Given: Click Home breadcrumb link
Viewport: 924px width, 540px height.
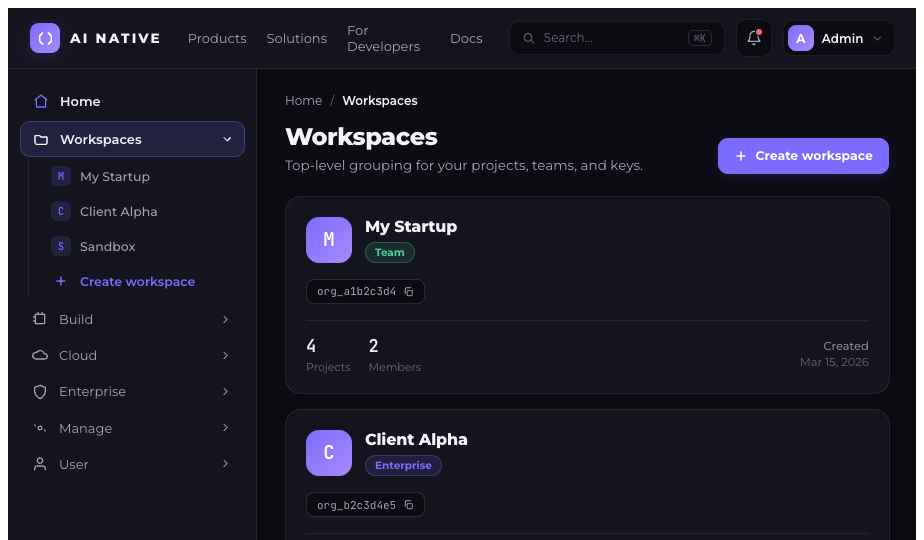Looking at the screenshot, I should 303,101.
